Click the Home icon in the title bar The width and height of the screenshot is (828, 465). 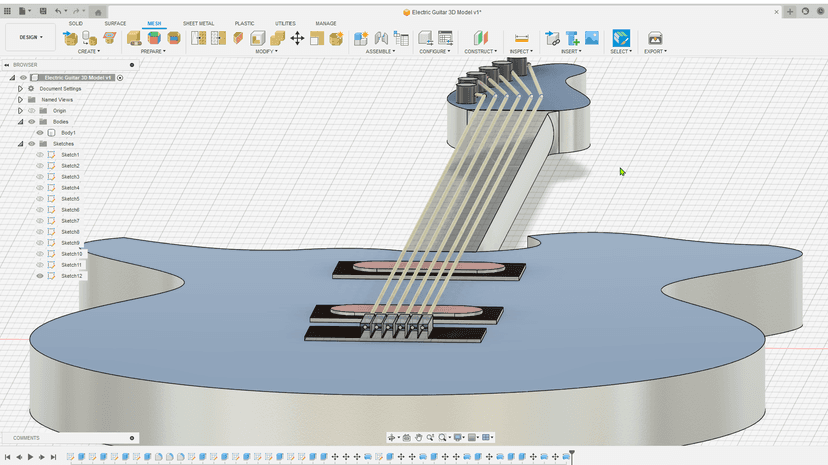pos(98,11)
